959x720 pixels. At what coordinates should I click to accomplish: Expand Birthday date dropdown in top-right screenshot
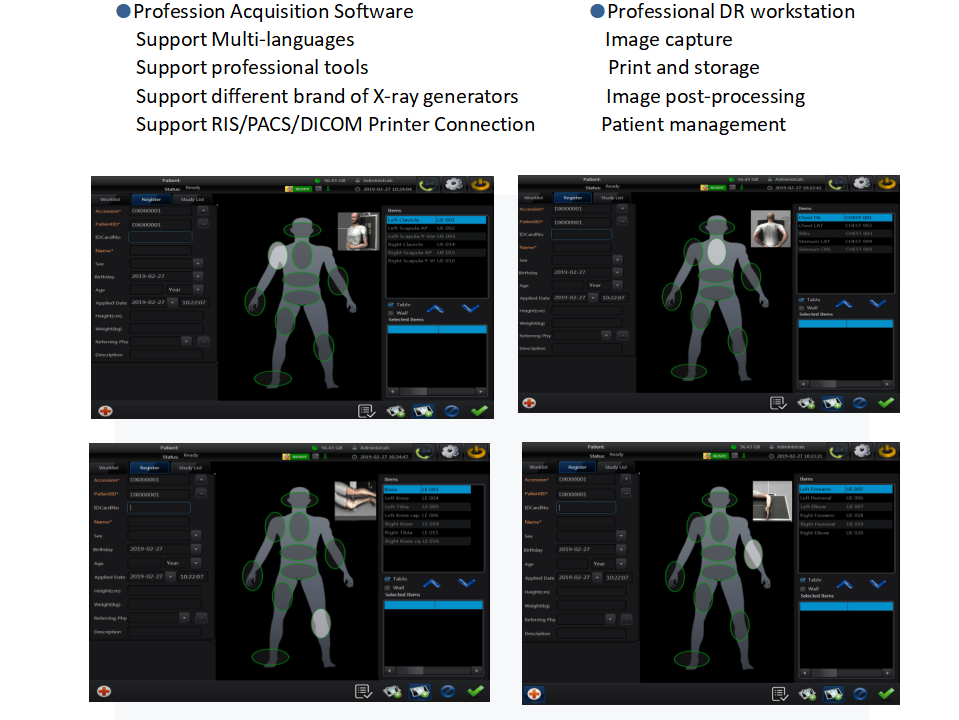tap(617, 272)
